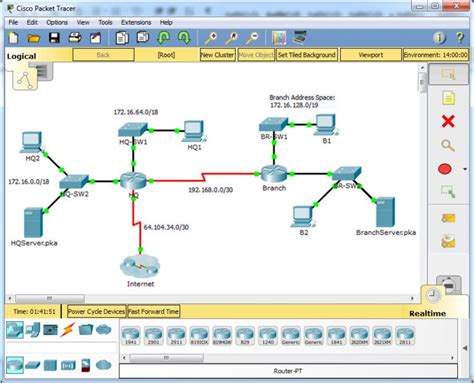
Task: Click the Zoom In magnifier icon
Action: coord(211,38)
